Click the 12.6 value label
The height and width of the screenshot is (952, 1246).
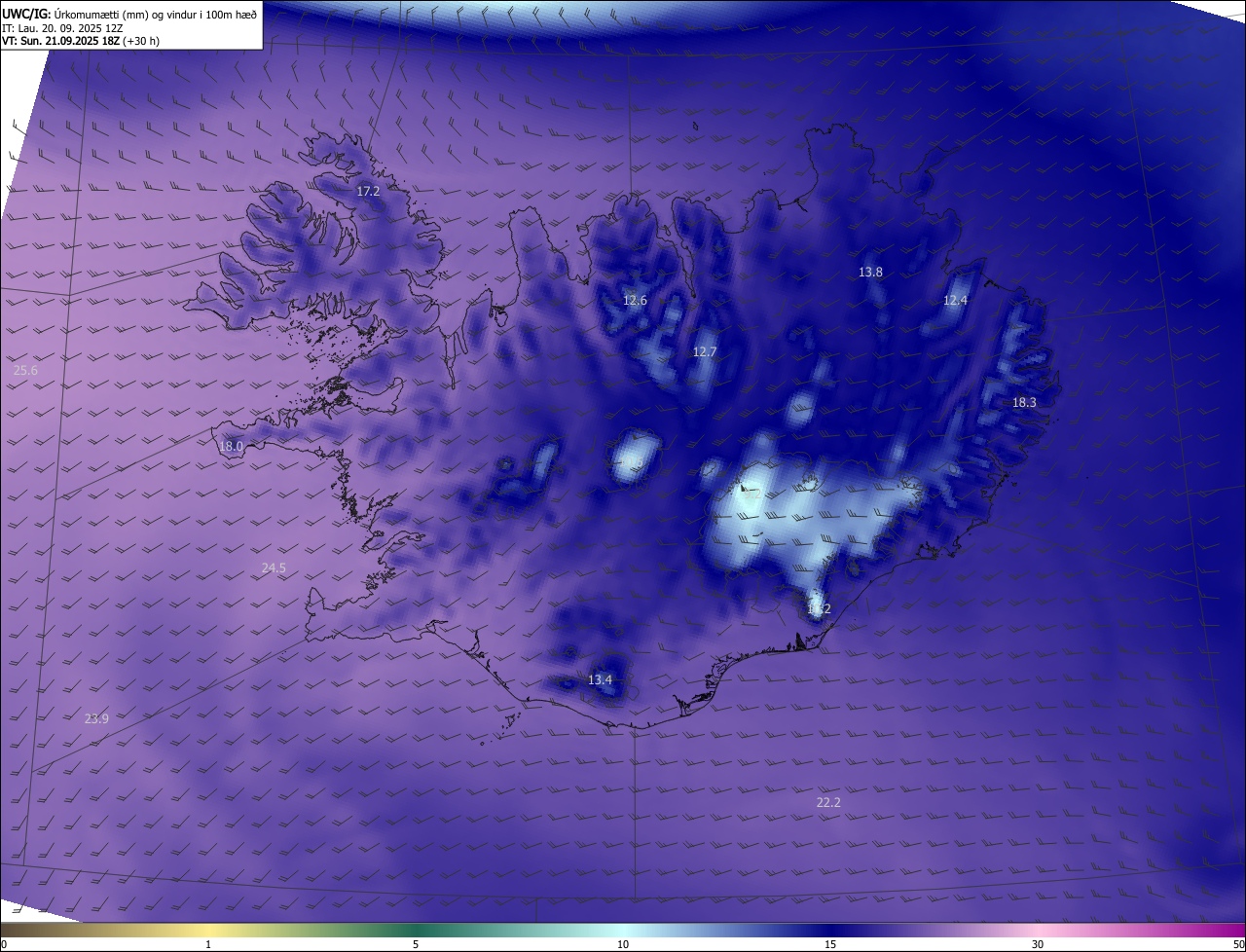[x=635, y=301]
